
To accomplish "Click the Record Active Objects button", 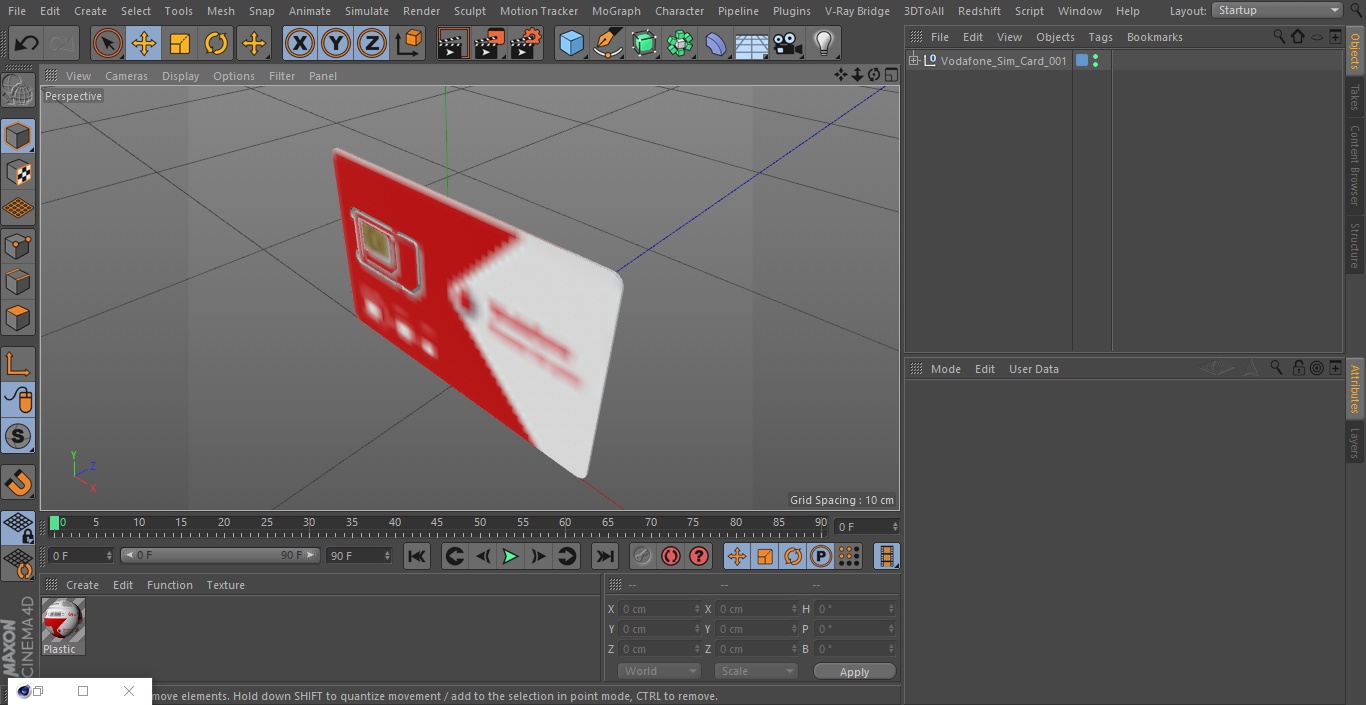I will tap(643, 556).
